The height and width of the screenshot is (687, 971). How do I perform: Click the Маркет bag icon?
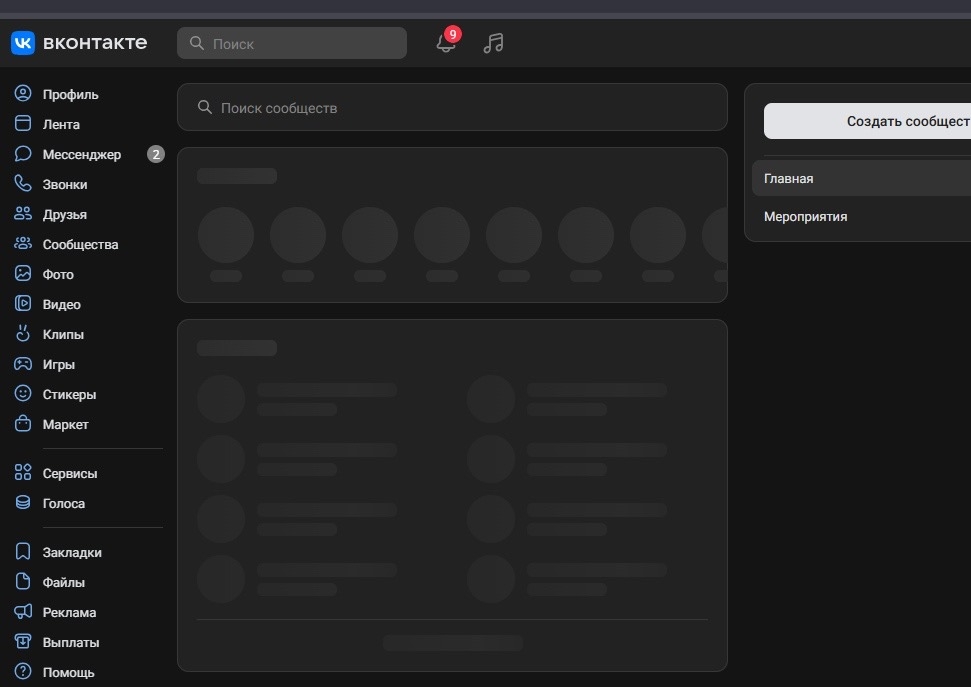23,423
